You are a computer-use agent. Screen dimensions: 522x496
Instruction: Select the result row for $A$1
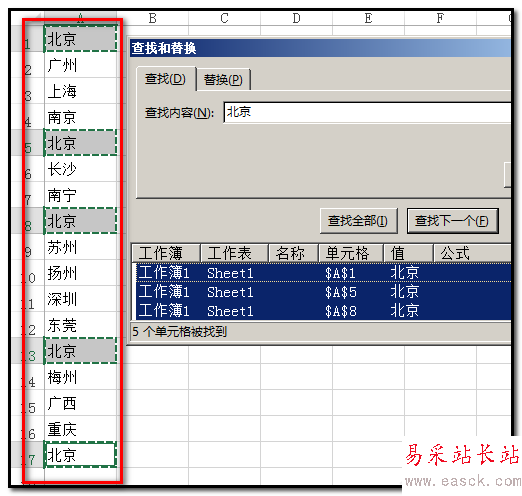point(323,273)
